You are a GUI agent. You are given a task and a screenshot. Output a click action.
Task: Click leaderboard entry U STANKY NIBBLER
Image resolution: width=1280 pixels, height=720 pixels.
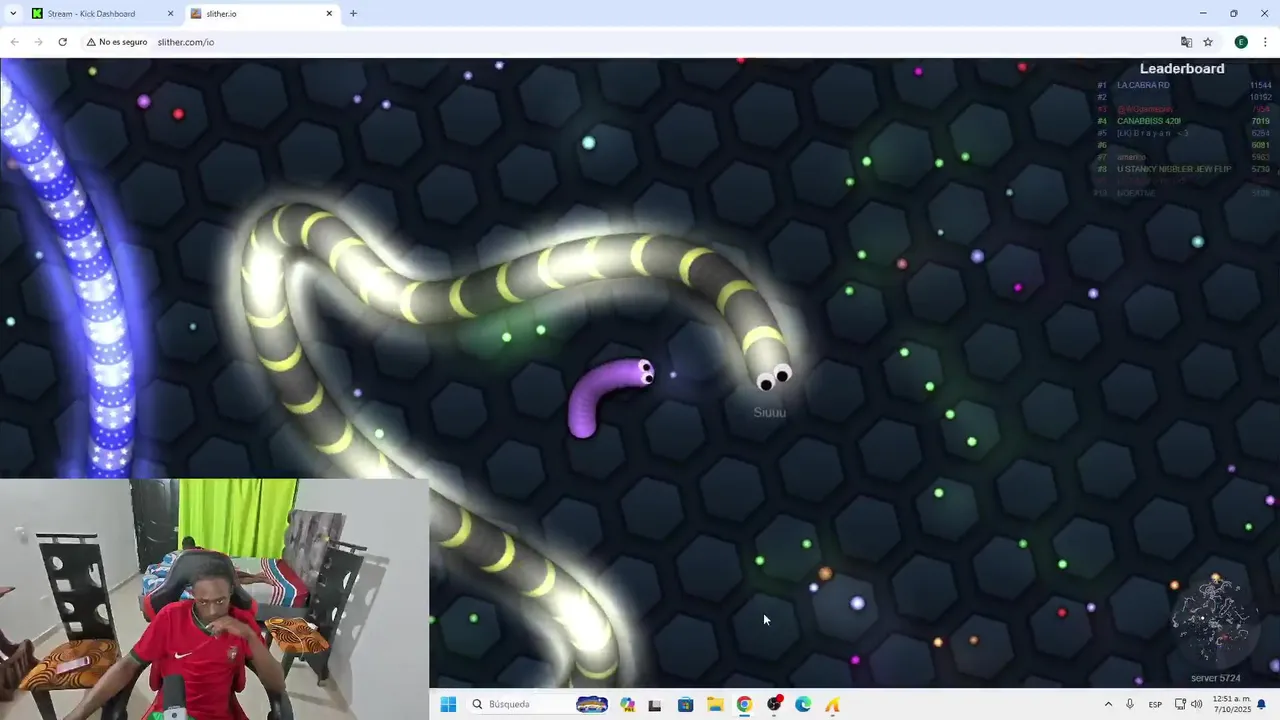click(x=1174, y=169)
